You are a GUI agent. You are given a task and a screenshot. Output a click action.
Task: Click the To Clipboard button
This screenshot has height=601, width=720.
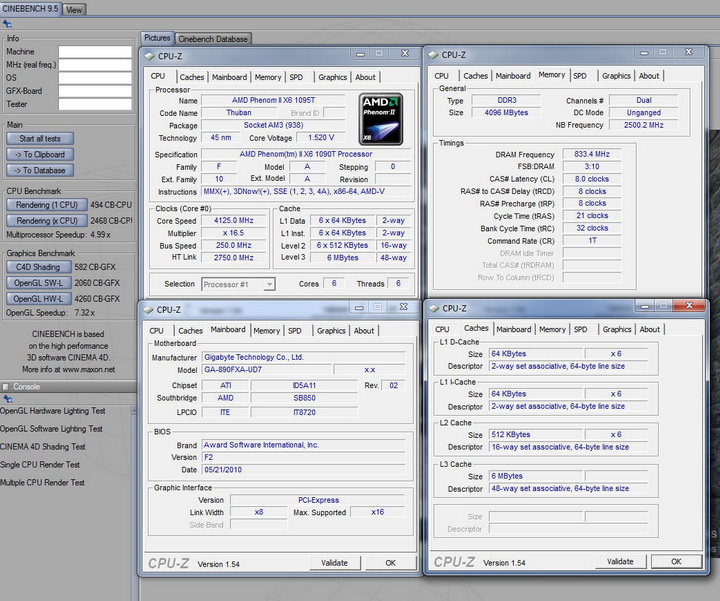(40, 155)
